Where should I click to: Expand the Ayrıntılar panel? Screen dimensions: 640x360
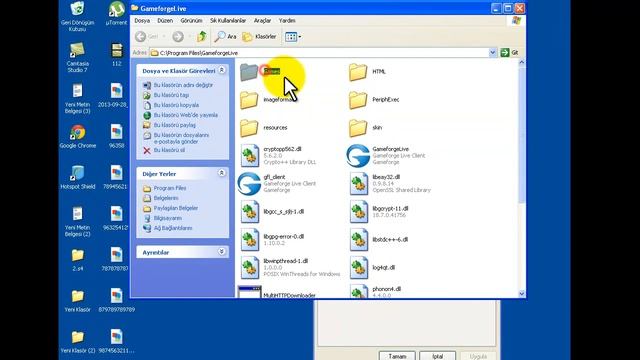point(222,251)
